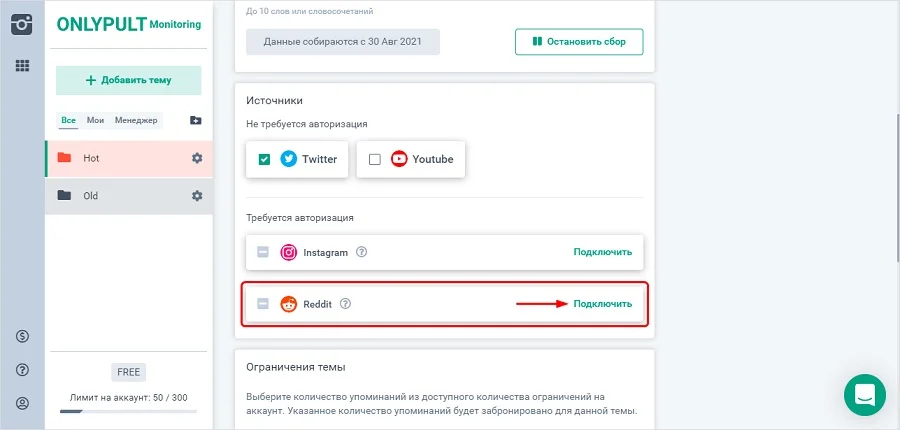Uncheck the Twitter source checkbox
Viewport: 900px width, 430px height.
tap(264, 159)
